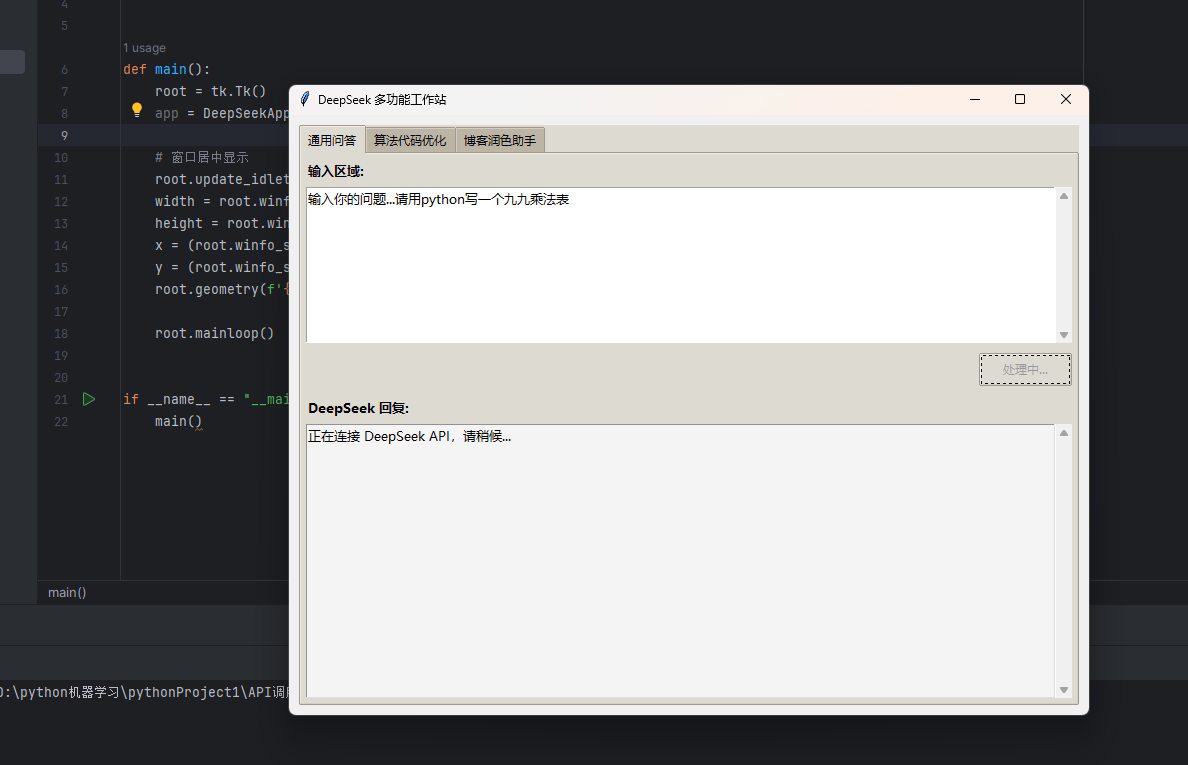1188x765 pixels.
Task: Click the input area scrollbar down arrow
Action: (x=1064, y=335)
